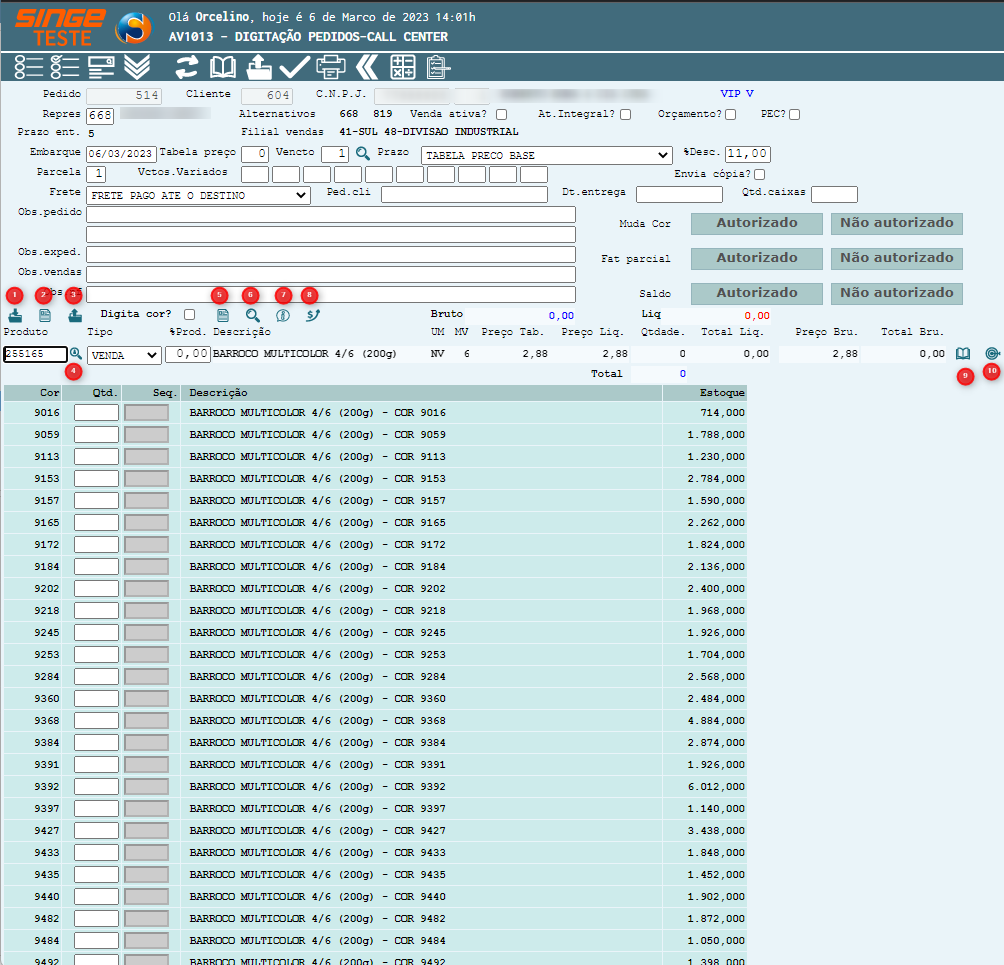
Task: Click the open book icon on product row
Action: point(963,354)
